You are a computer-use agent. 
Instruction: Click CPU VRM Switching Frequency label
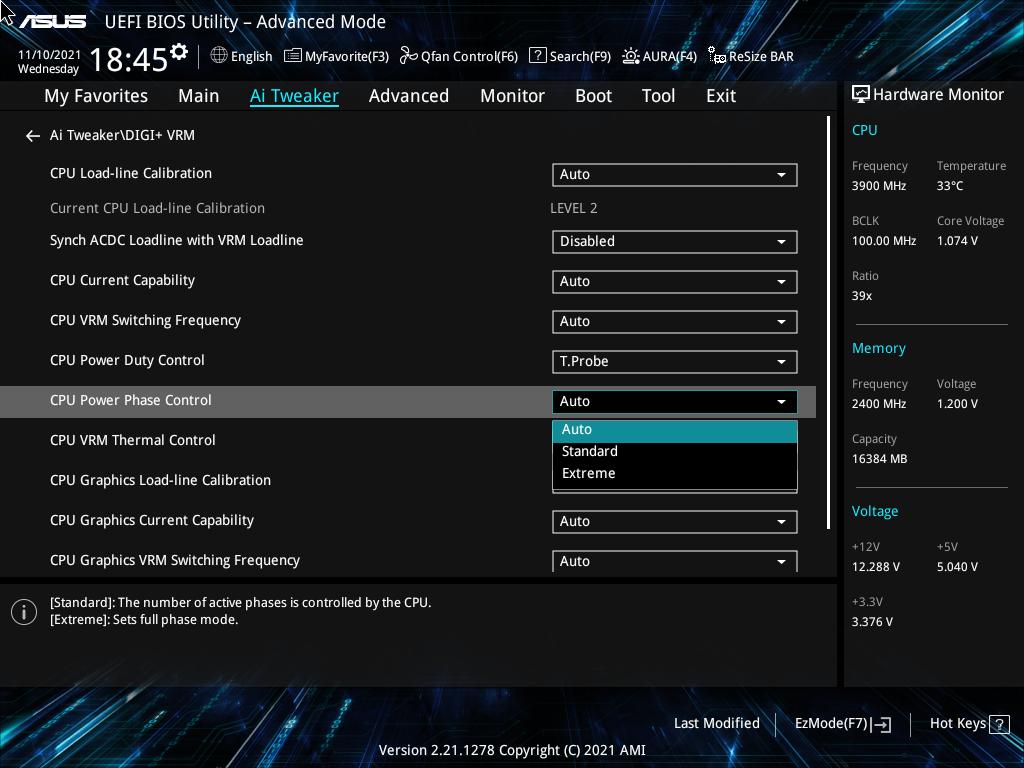pyautogui.click(x=145, y=321)
